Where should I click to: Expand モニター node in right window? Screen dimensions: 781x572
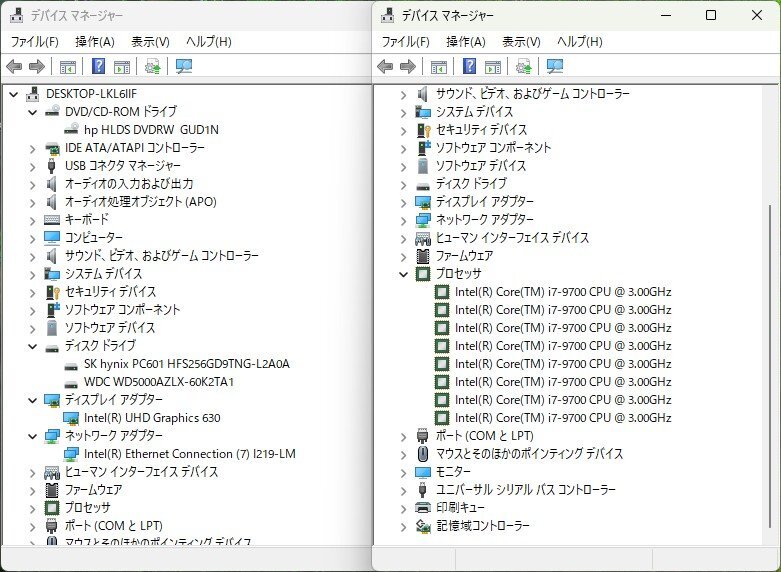404,472
